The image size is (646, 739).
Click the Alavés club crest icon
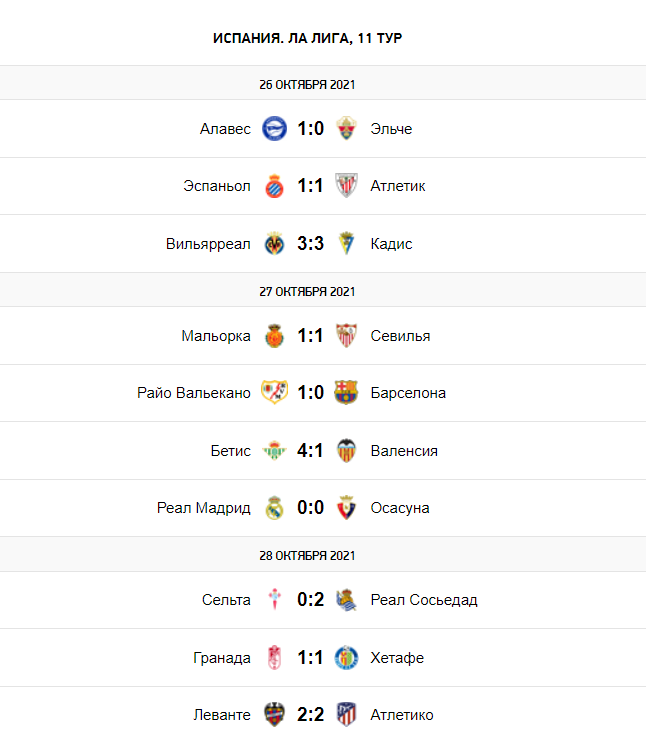coord(274,128)
